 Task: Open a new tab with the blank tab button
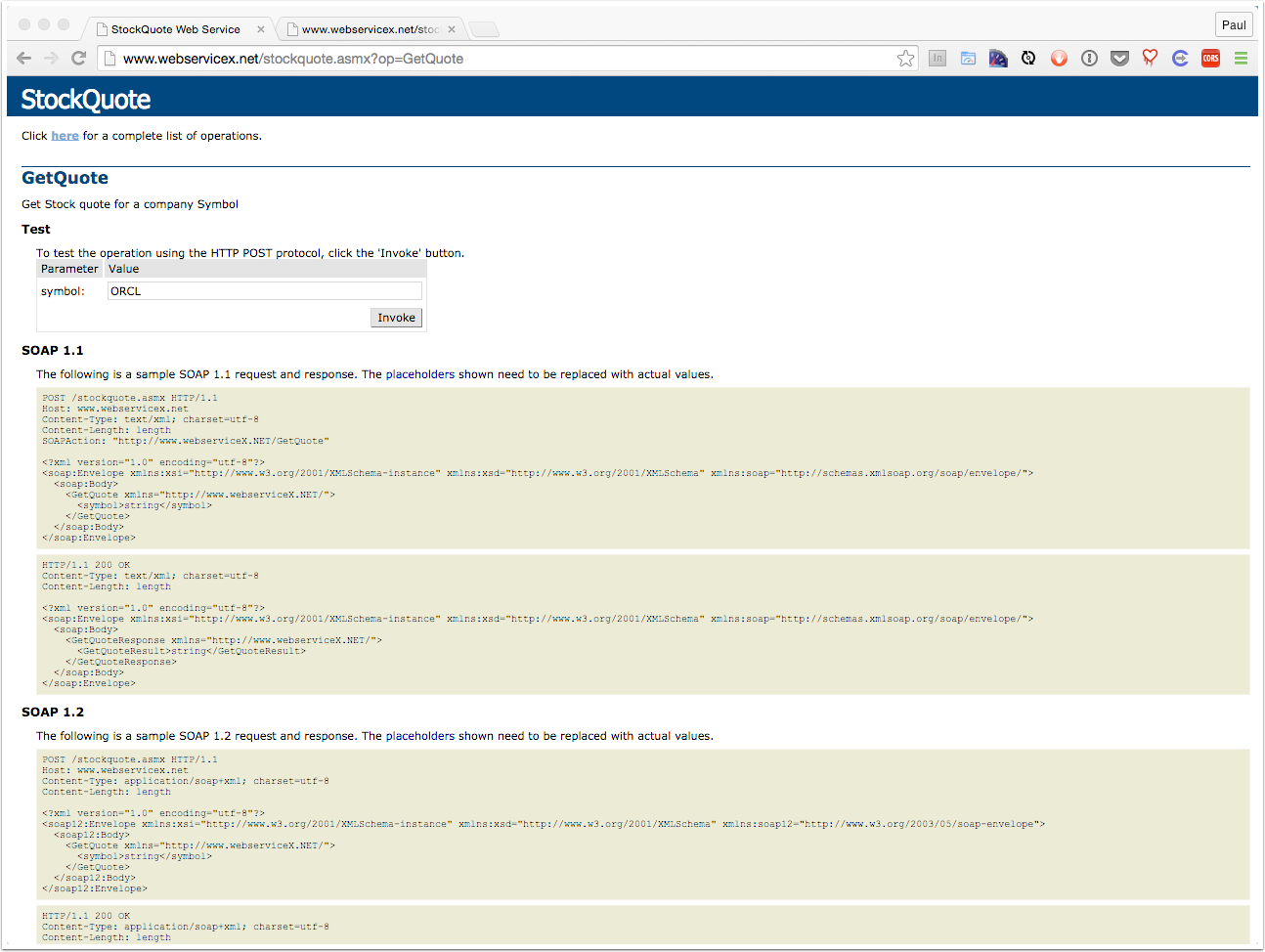pos(484,29)
